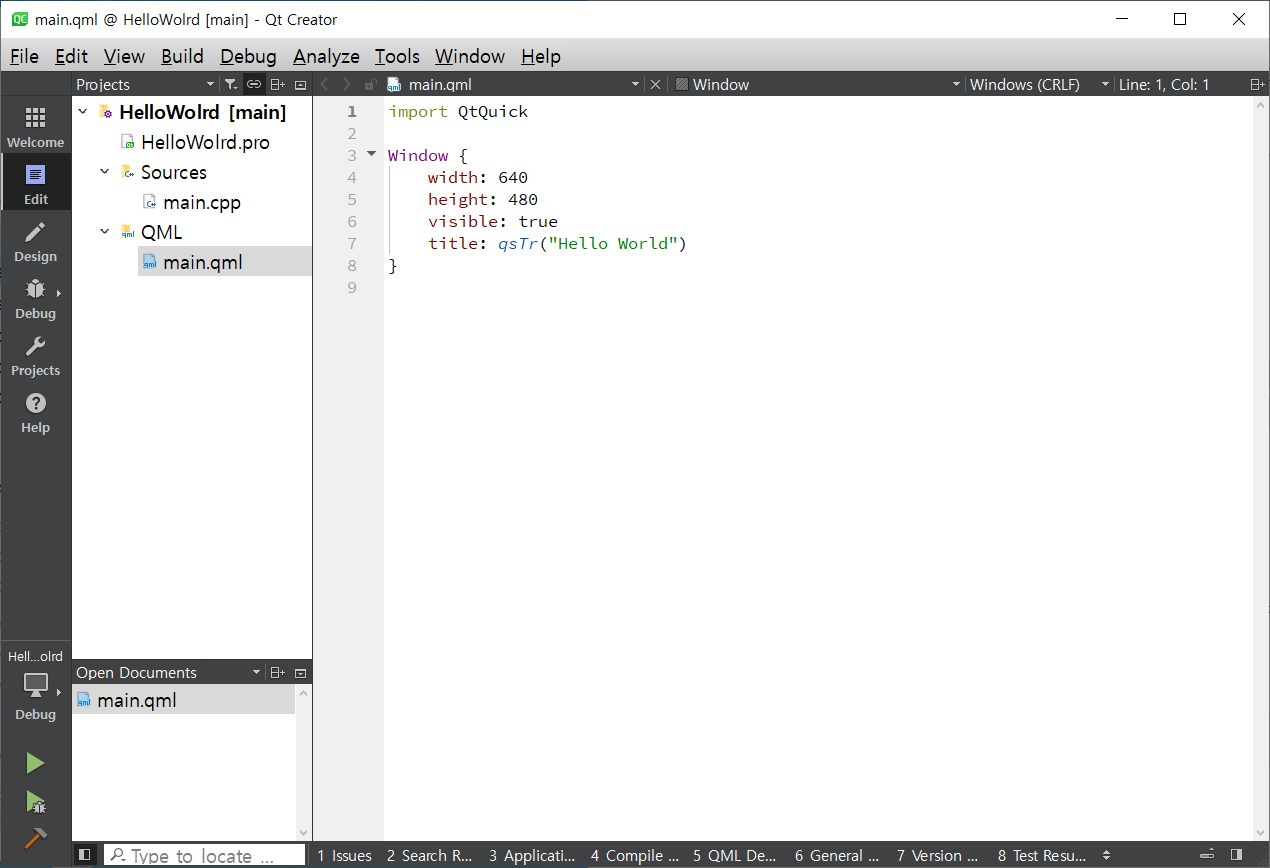Collapse the QML folder
This screenshot has height=868, width=1270.
104,232
